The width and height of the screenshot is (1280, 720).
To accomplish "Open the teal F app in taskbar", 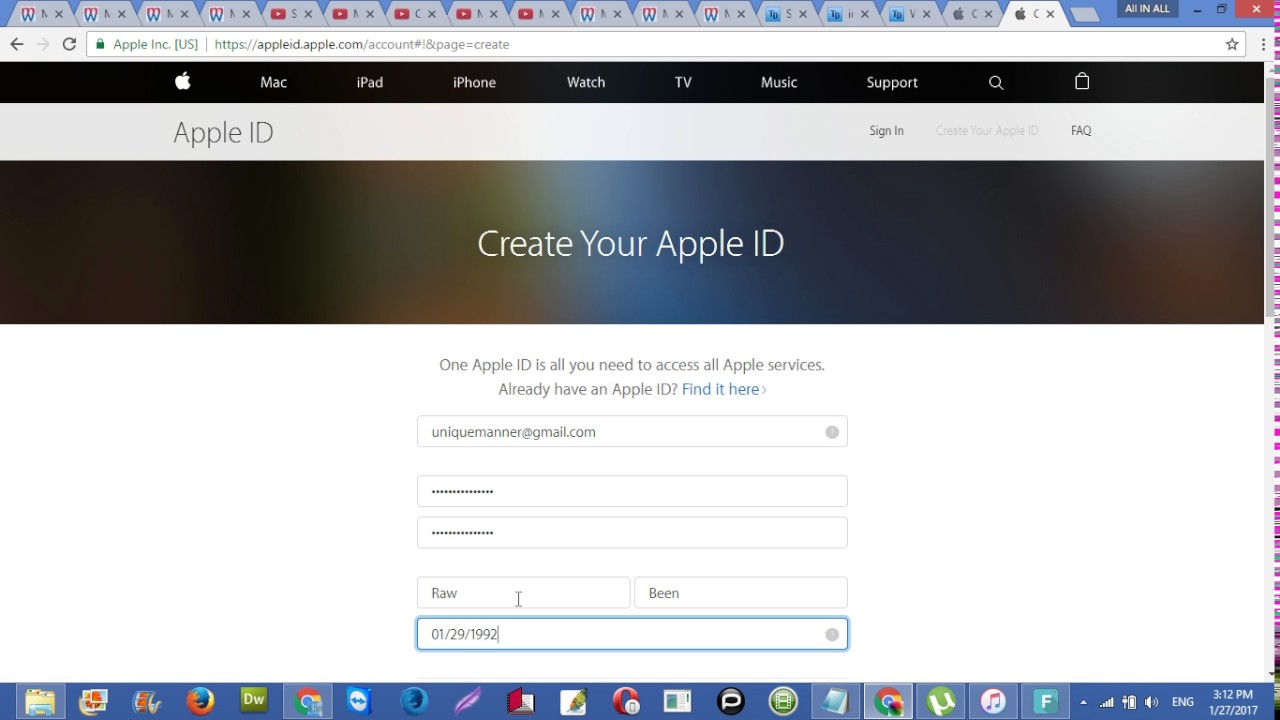I will pos(1045,701).
